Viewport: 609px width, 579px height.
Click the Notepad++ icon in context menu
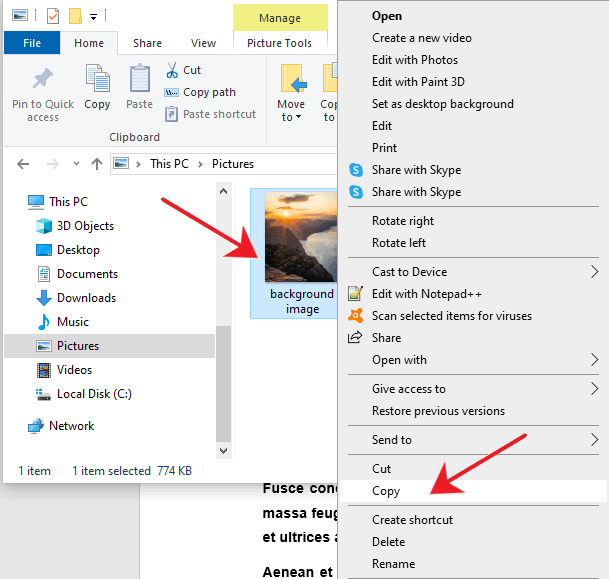click(355, 294)
